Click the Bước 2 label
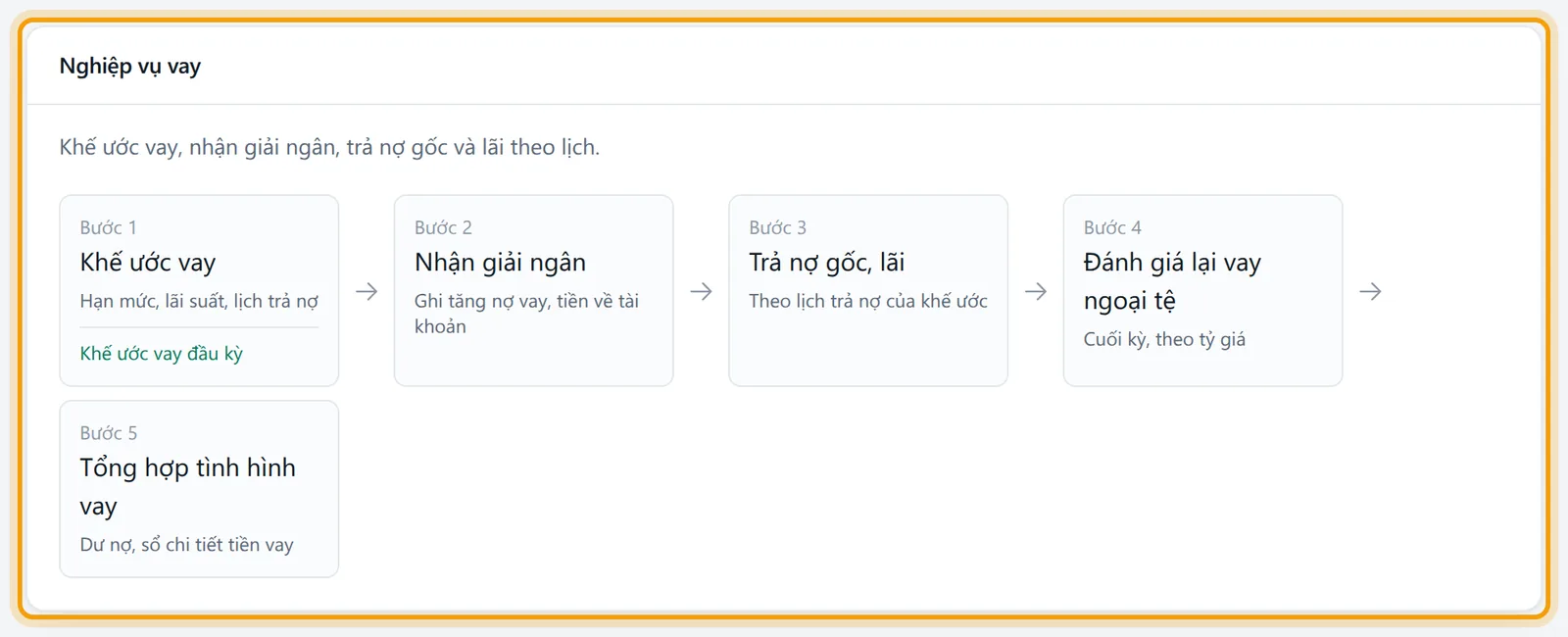This screenshot has height=637, width=1568. pos(443,227)
